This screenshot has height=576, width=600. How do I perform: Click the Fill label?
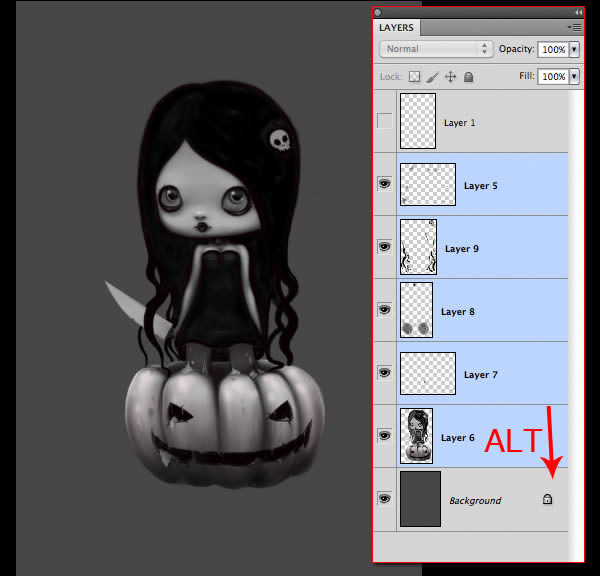click(x=527, y=76)
